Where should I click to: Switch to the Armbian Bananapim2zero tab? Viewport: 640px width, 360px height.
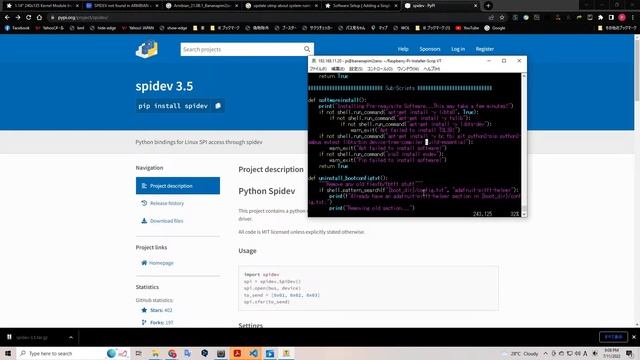[x=202, y=6]
